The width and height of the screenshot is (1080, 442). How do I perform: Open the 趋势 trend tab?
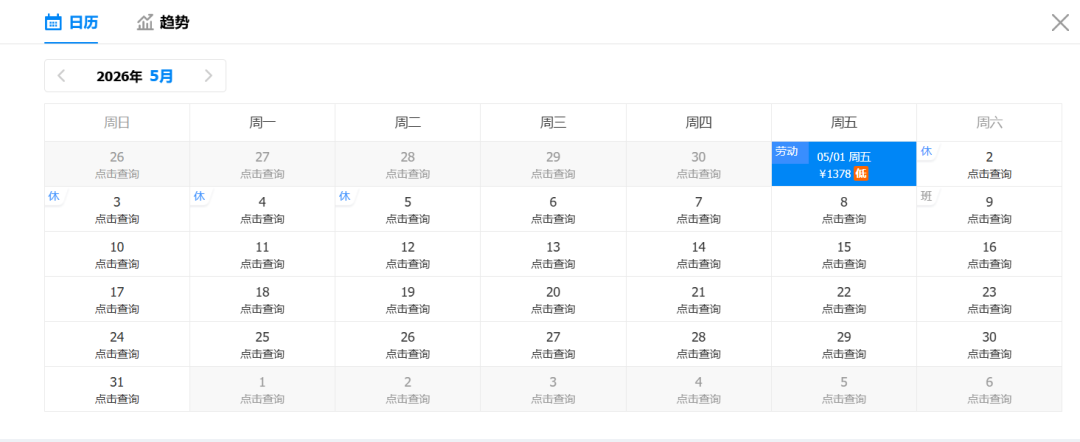(x=163, y=22)
